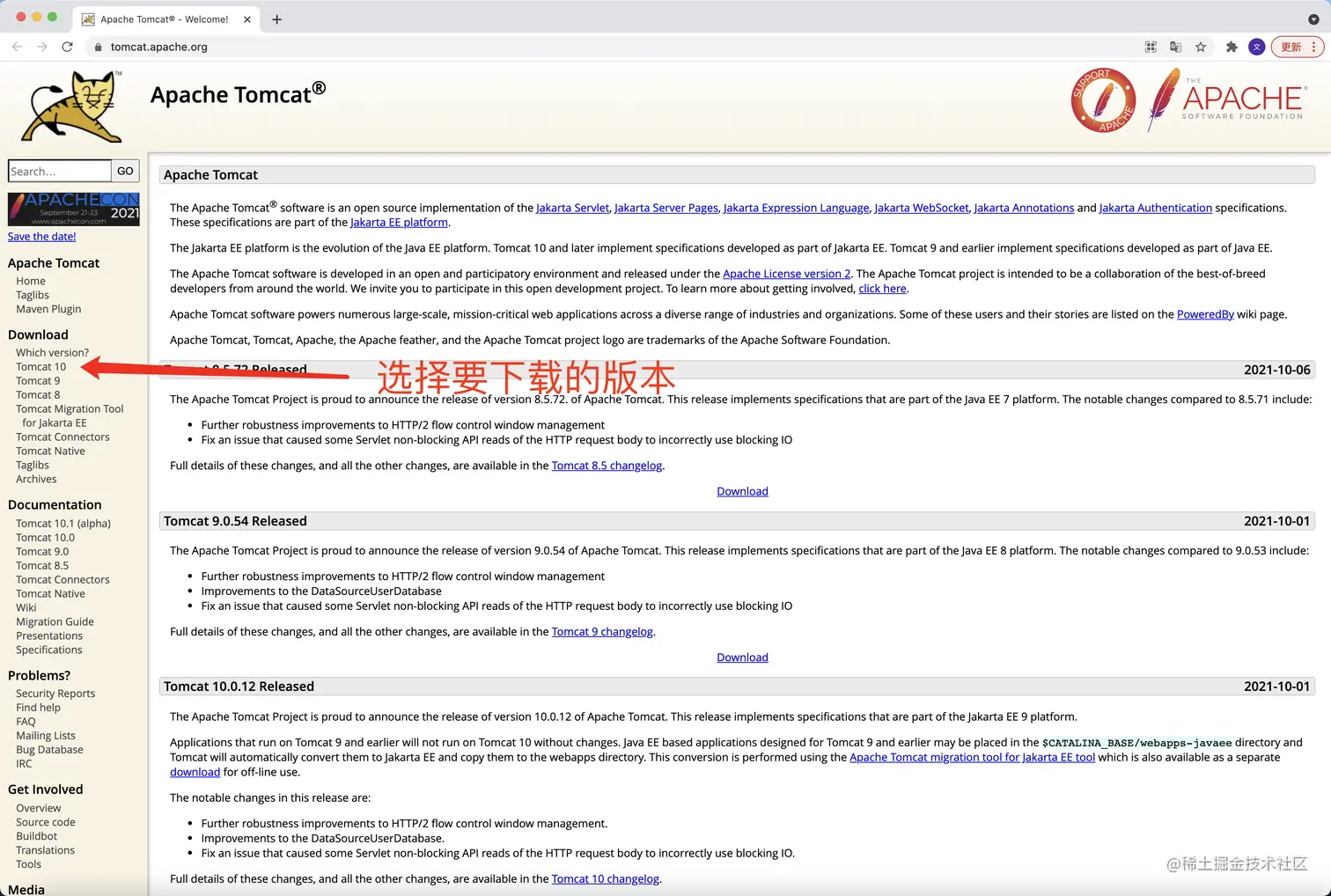Bookmark this page with the star
Screen dimensions: 1331x896
1201,48
